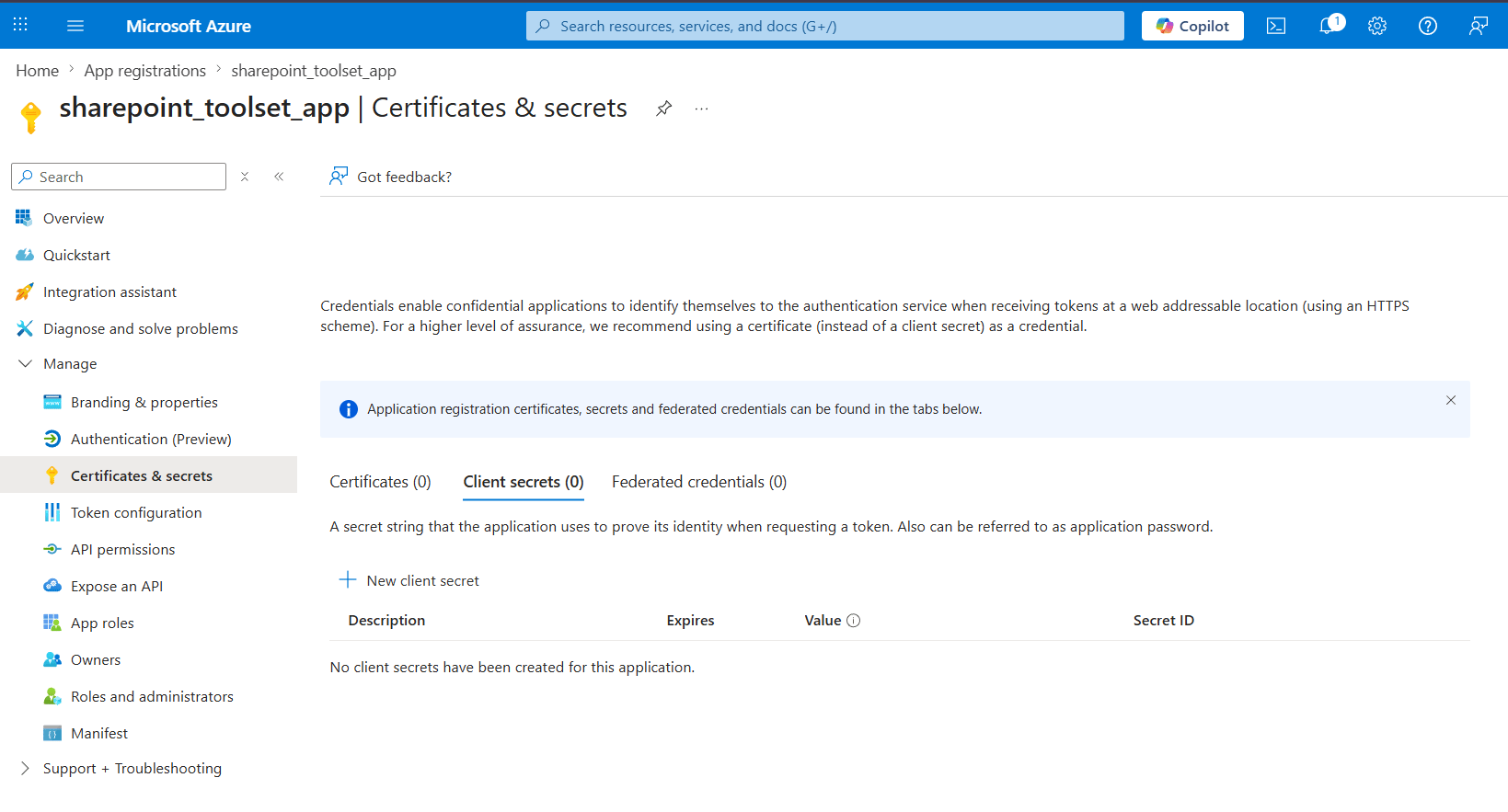The image size is (1508, 812).
Task: Open Roles and administrators
Action: pos(152,696)
